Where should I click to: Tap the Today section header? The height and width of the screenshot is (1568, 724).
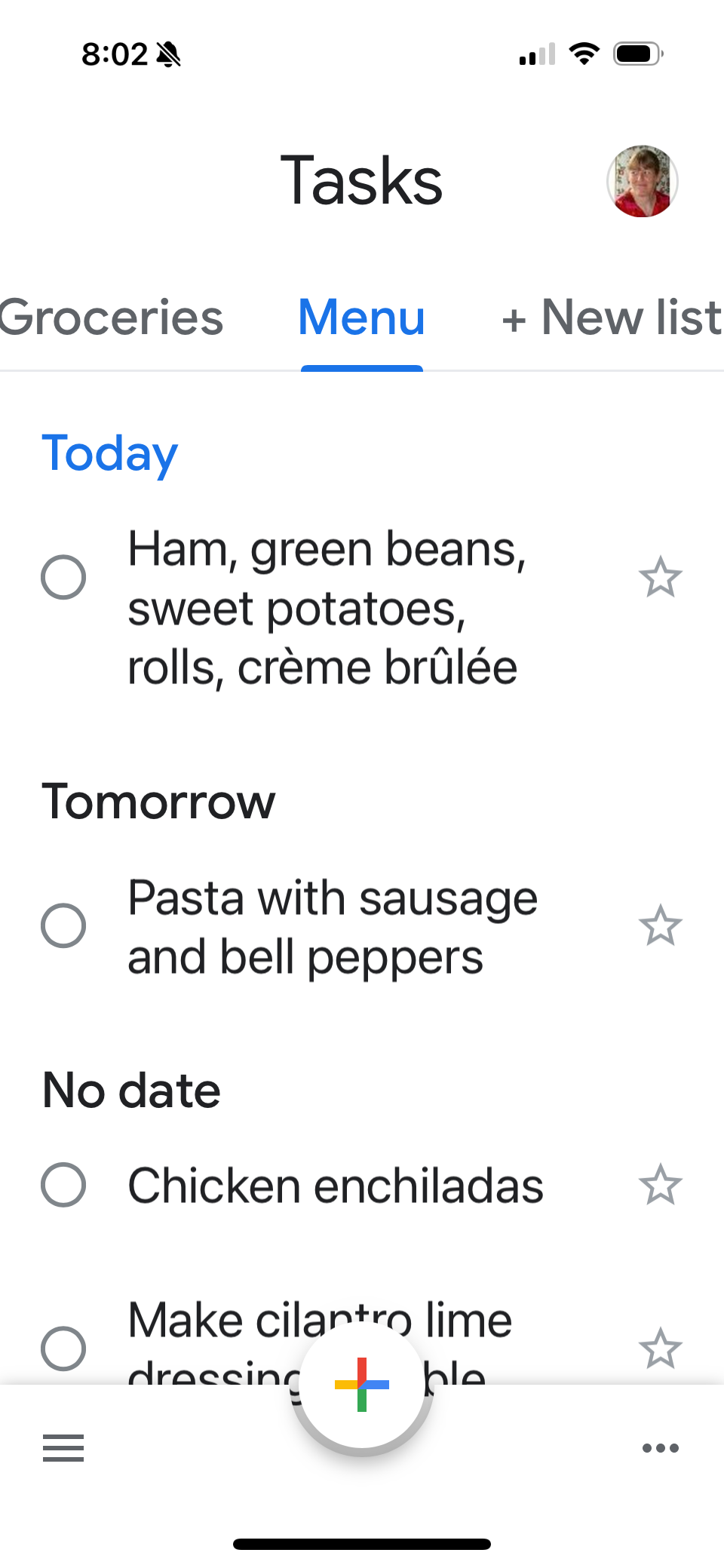pos(110,454)
